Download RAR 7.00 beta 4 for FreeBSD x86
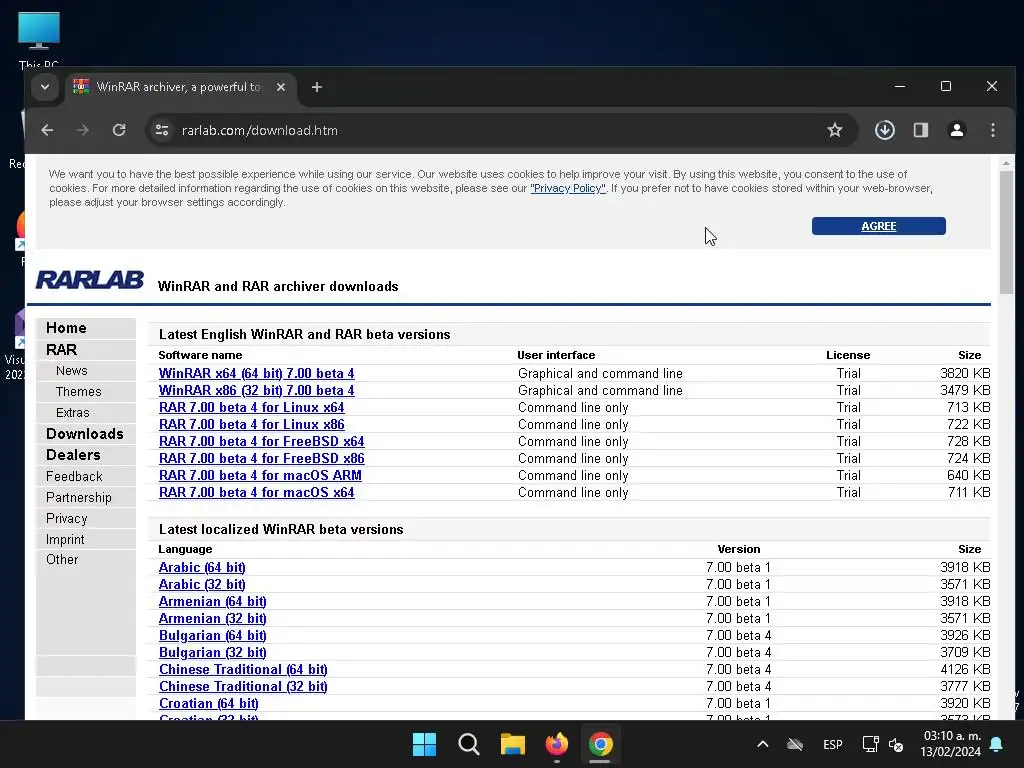Screen dimensions: 1024x768 pos(261,458)
